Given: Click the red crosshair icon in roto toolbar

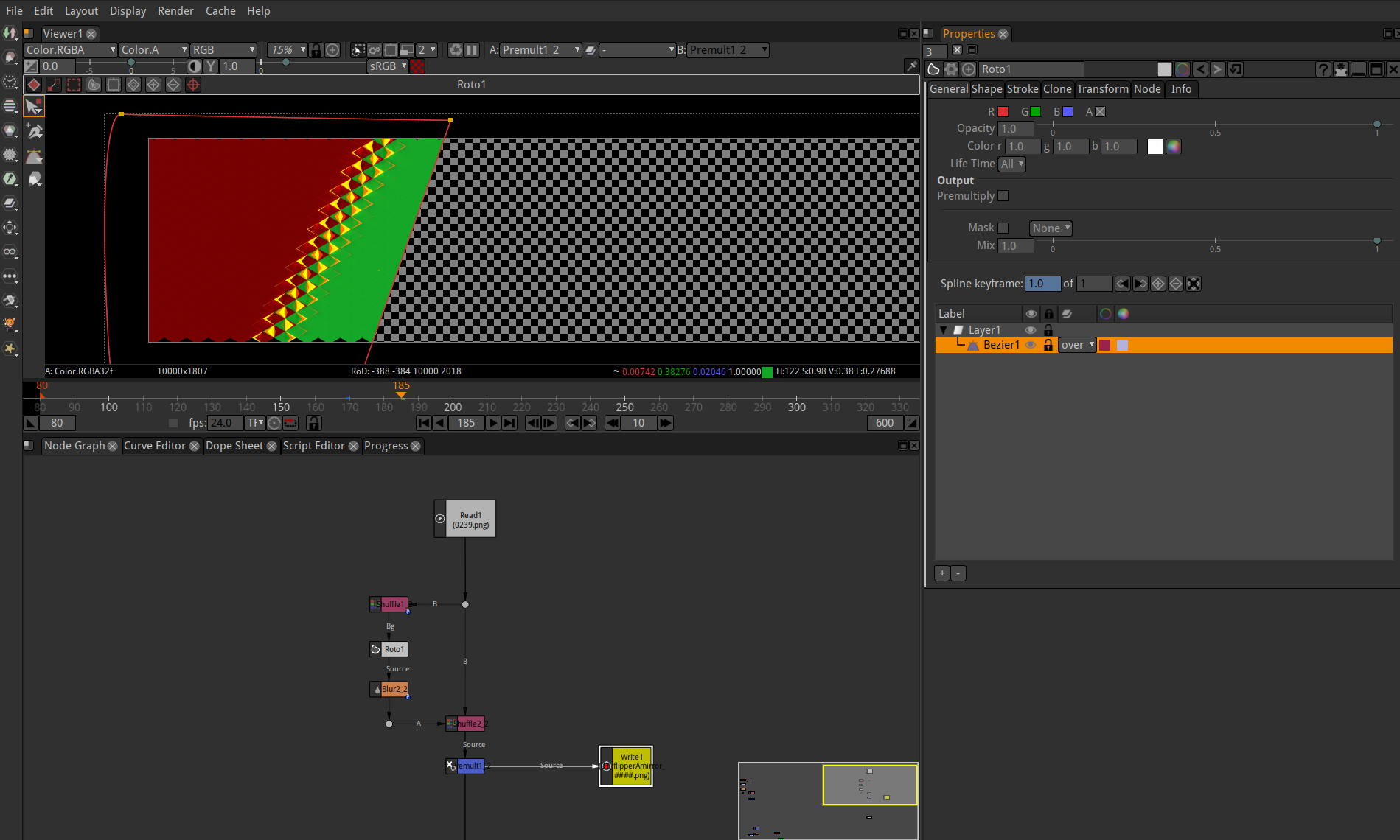Looking at the screenshot, I should [193, 85].
